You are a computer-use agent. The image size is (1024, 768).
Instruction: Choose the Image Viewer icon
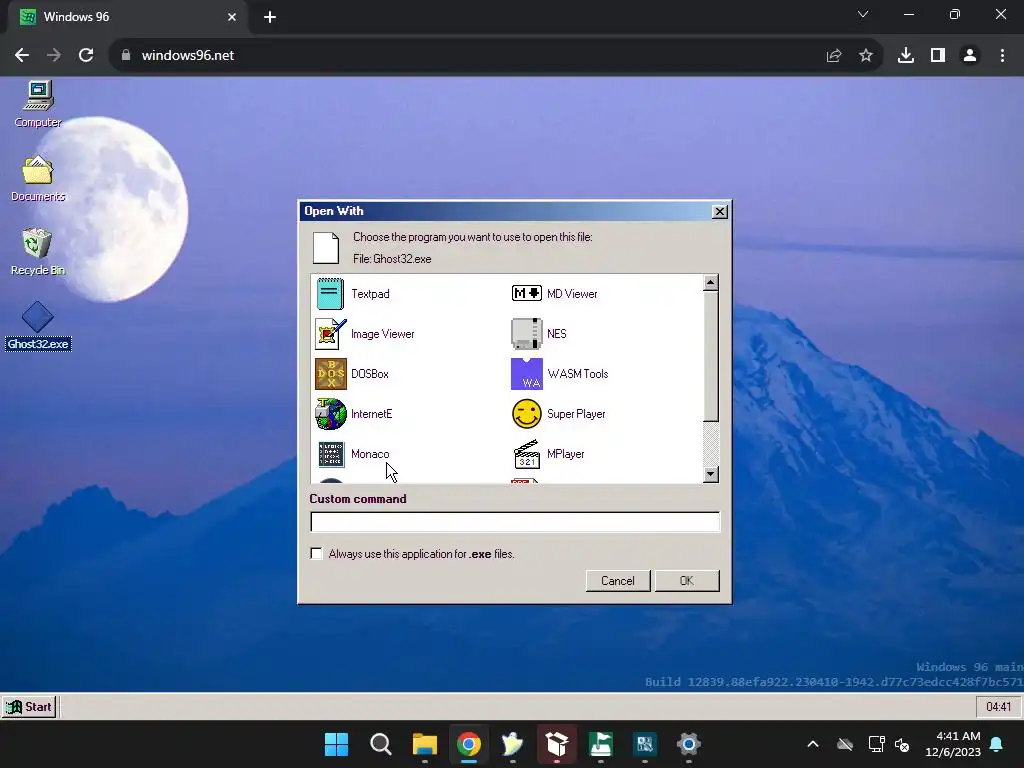point(330,334)
